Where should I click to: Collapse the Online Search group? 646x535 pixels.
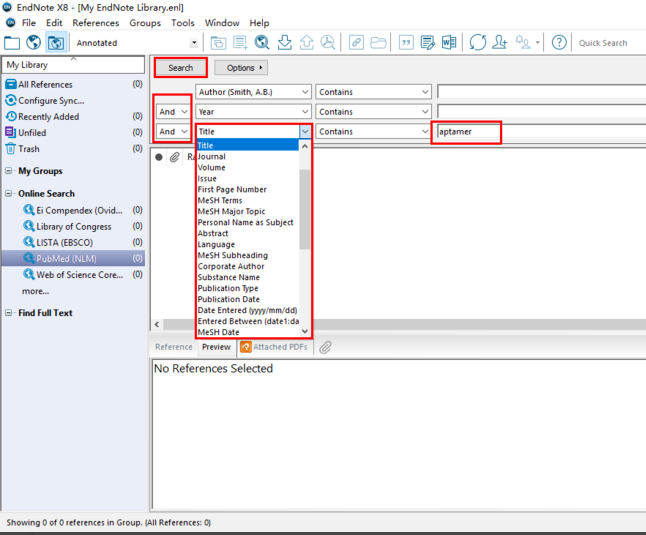[x=9, y=194]
